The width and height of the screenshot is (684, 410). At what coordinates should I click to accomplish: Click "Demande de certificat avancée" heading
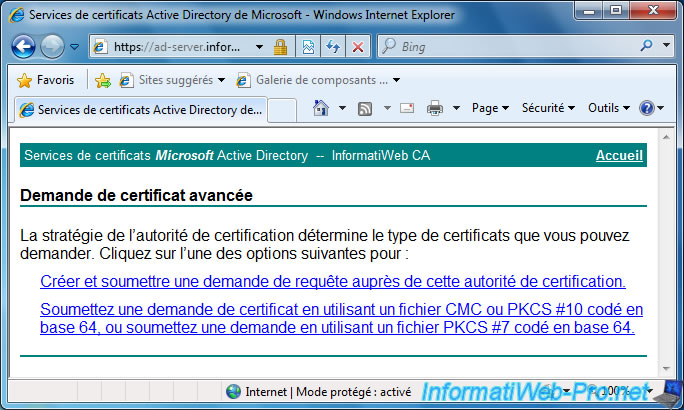click(x=136, y=195)
